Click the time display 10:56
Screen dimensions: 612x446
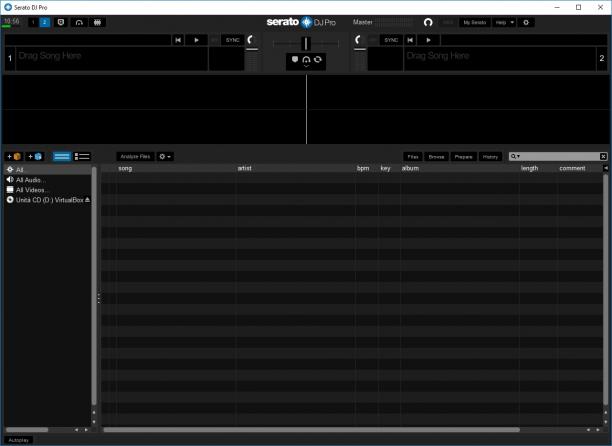(12, 21)
